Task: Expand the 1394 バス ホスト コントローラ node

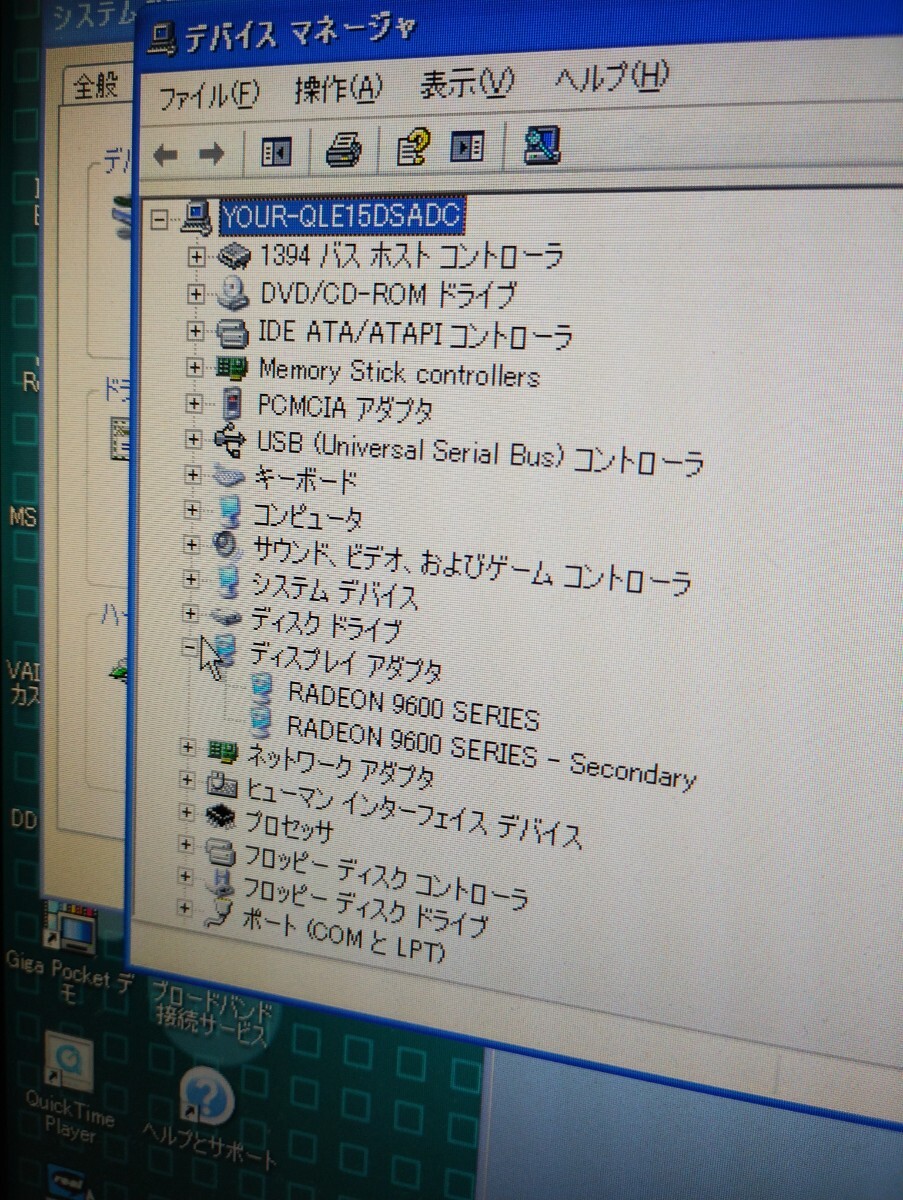Action: click(196, 256)
